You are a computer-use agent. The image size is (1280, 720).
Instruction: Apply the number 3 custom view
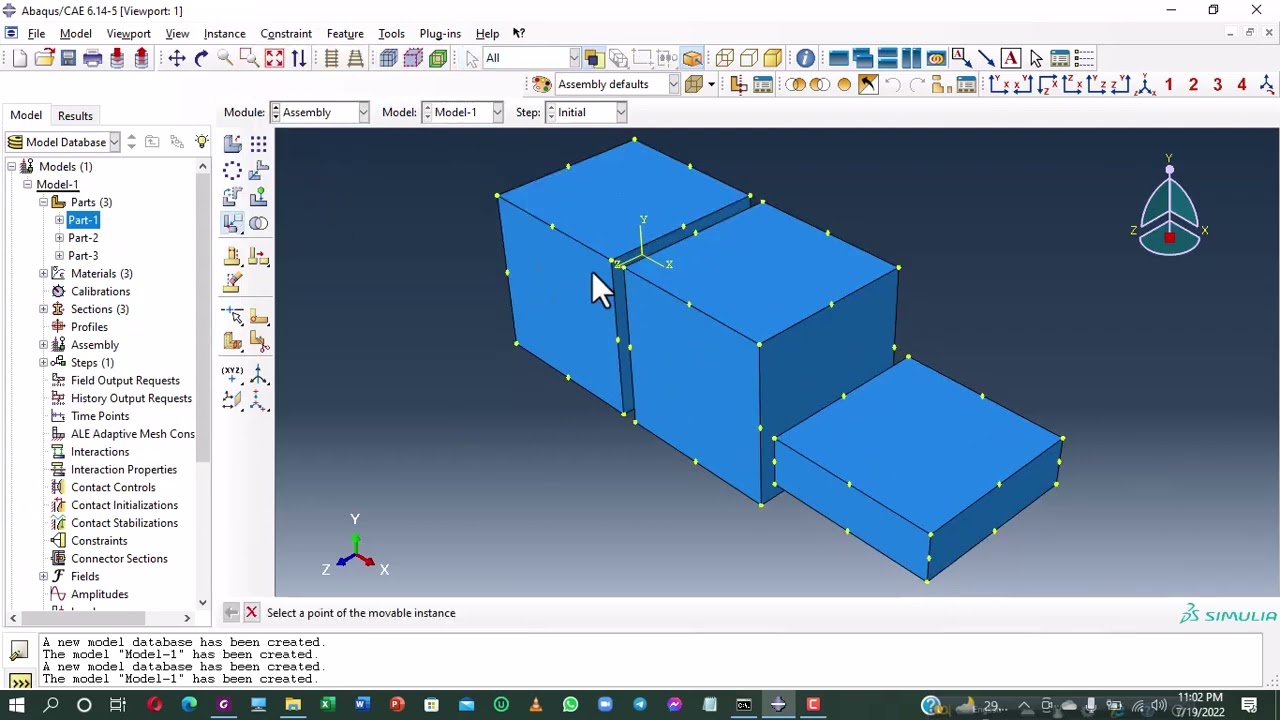click(x=1217, y=85)
